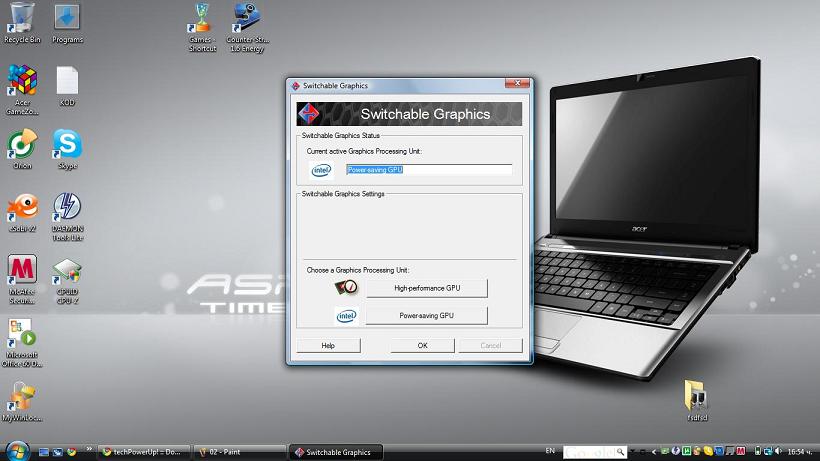The image size is (820, 461).
Task: Click the red McAfee tray icon
Action: pos(741,451)
